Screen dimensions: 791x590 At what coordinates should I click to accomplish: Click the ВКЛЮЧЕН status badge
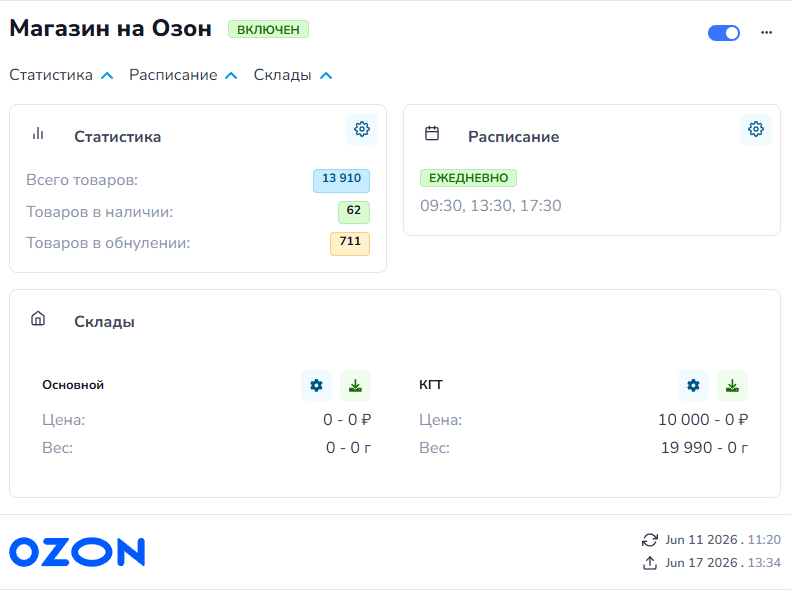(x=268, y=30)
